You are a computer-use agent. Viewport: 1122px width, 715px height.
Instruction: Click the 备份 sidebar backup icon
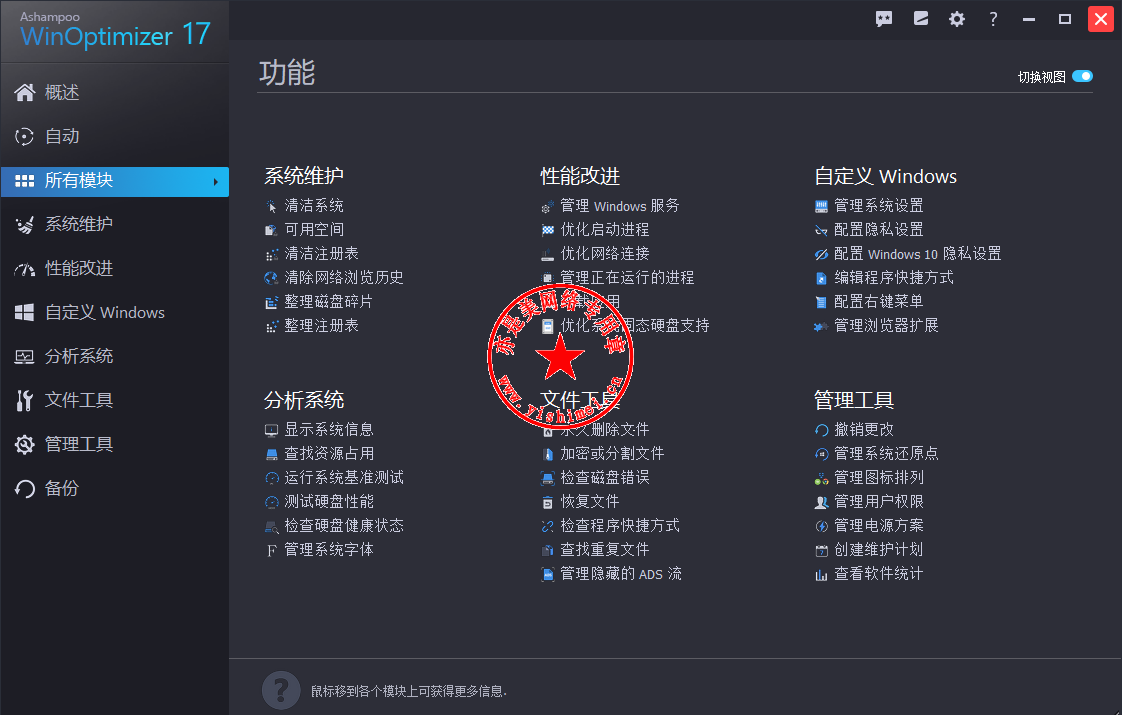(24, 489)
